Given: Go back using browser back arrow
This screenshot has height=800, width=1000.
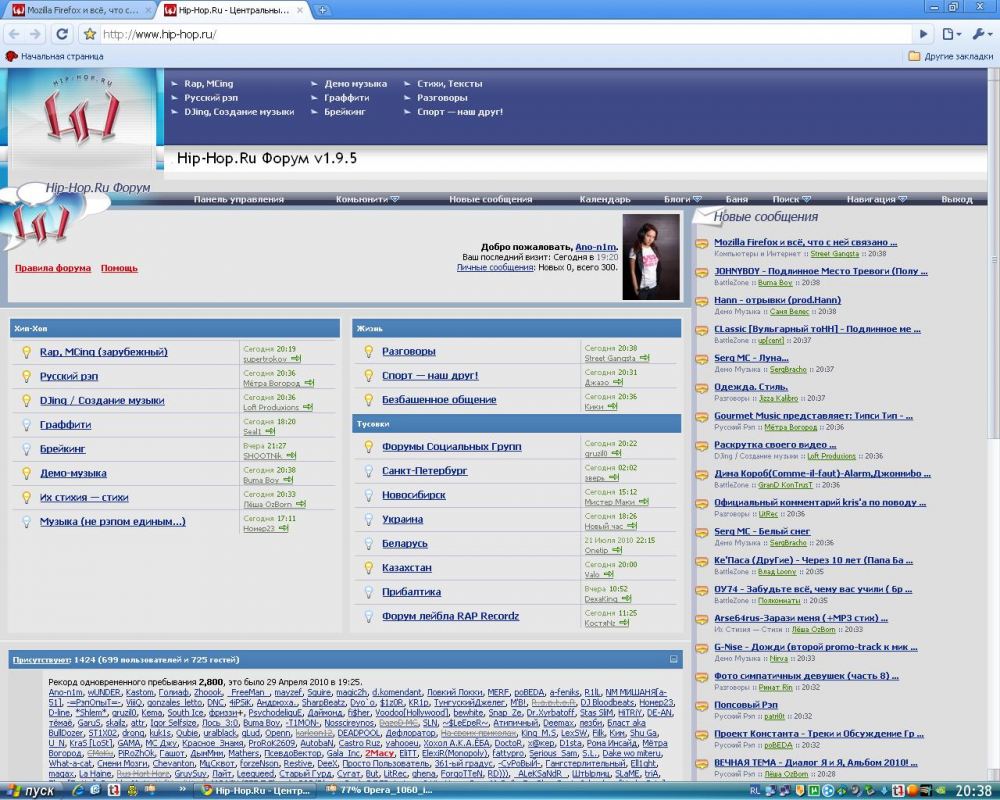Looking at the screenshot, I should [x=14, y=34].
